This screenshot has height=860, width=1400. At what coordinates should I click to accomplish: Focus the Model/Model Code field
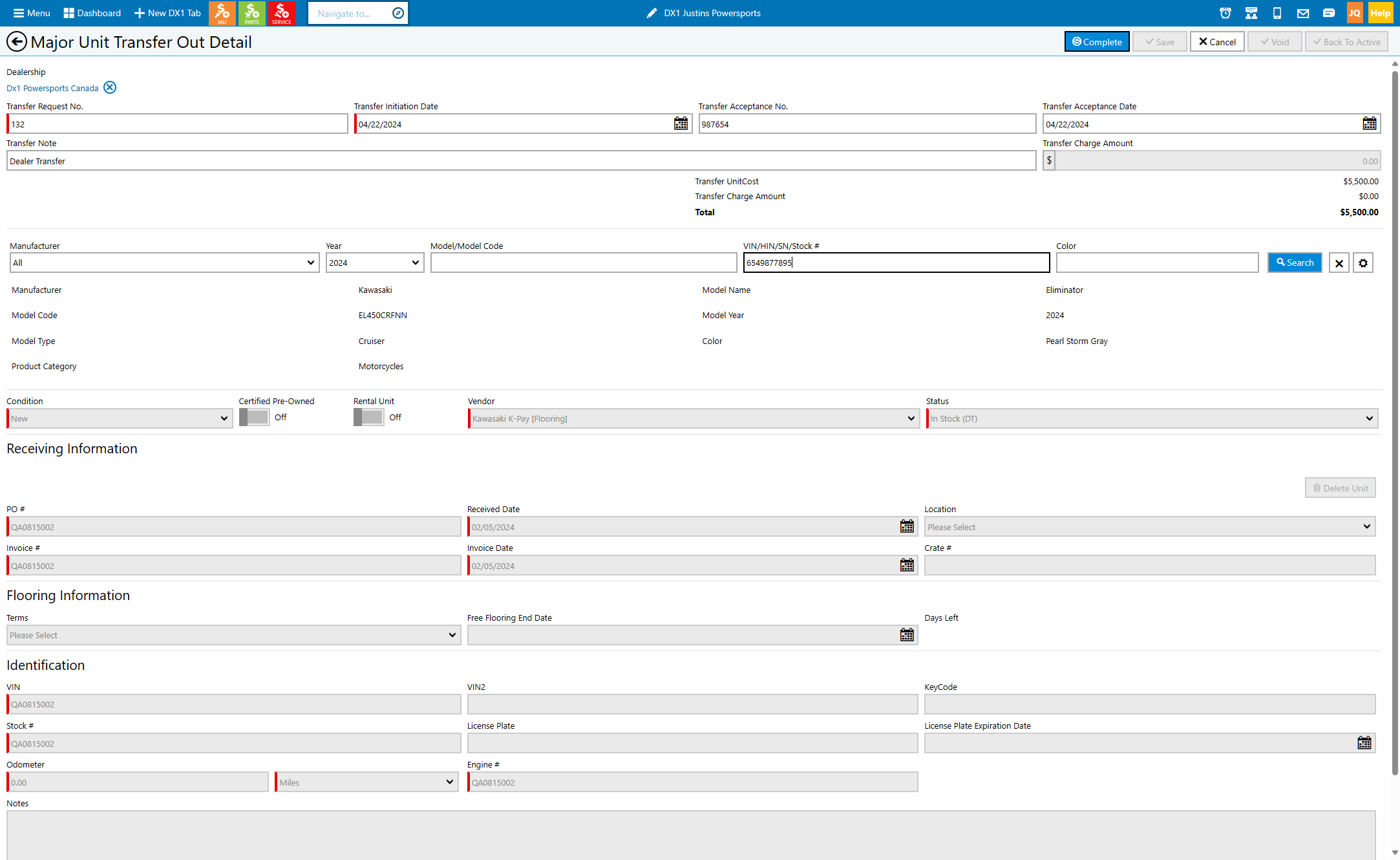tap(583, 263)
